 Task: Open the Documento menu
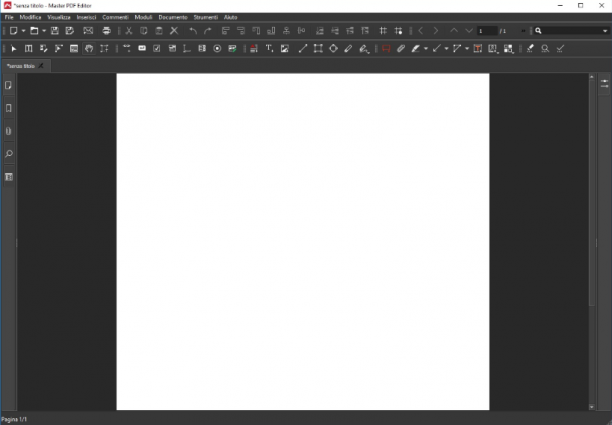[173, 17]
